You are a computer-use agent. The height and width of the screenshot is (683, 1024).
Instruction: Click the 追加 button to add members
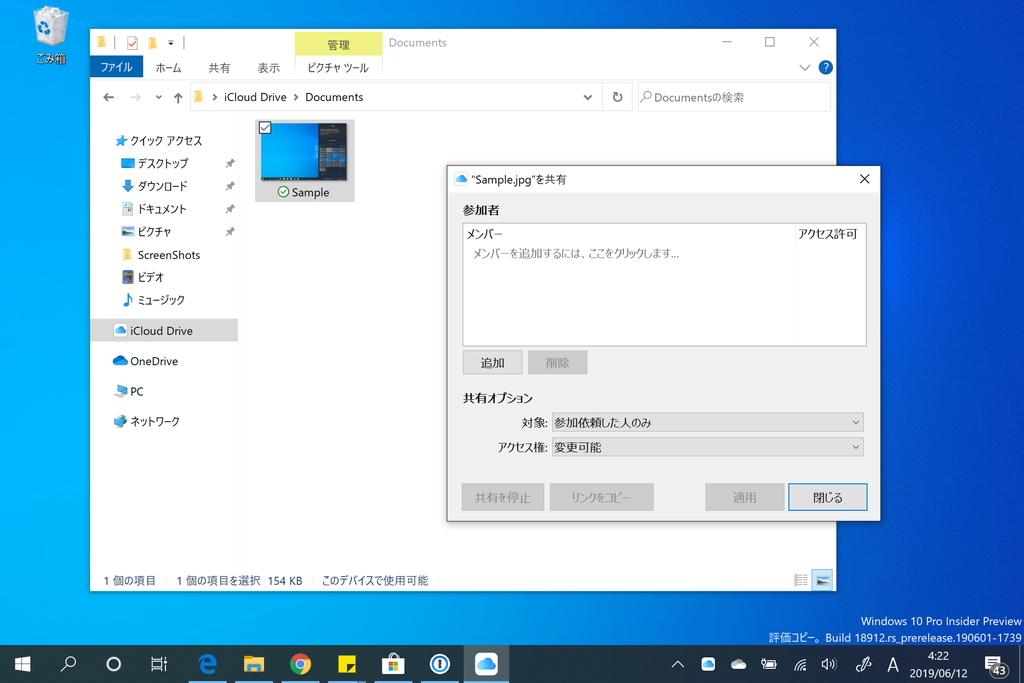(x=491, y=362)
